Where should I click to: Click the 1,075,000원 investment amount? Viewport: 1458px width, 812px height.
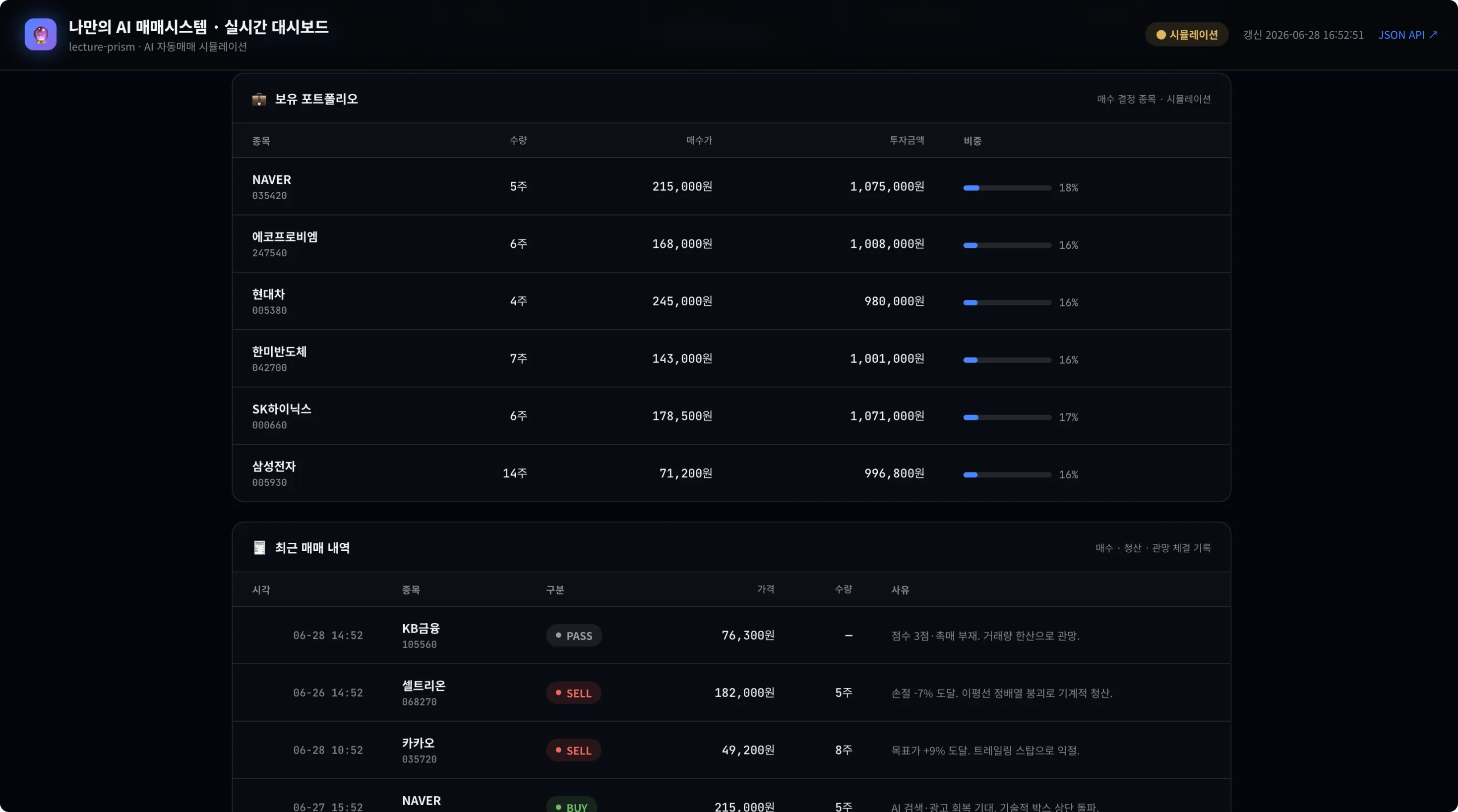tap(887, 187)
